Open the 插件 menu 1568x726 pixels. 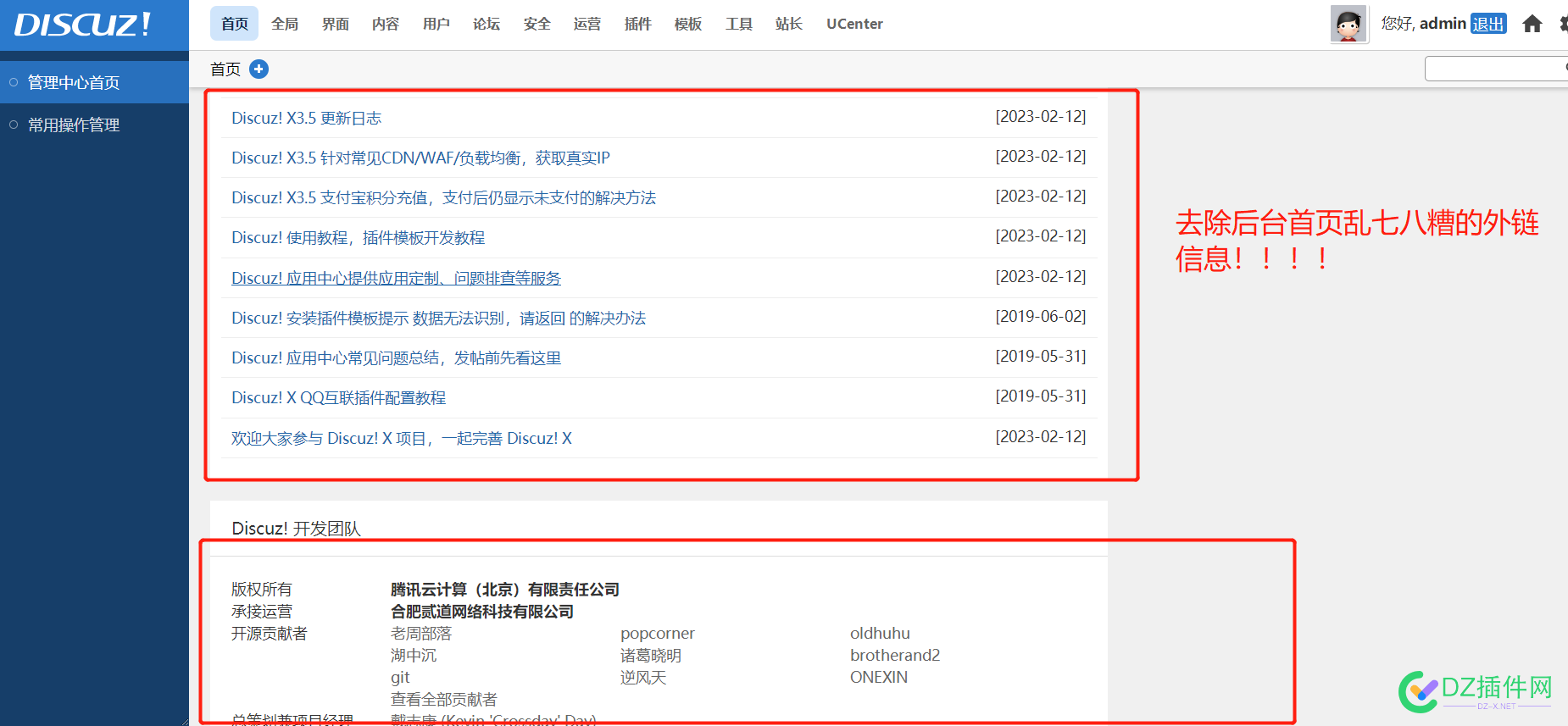pos(638,24)
